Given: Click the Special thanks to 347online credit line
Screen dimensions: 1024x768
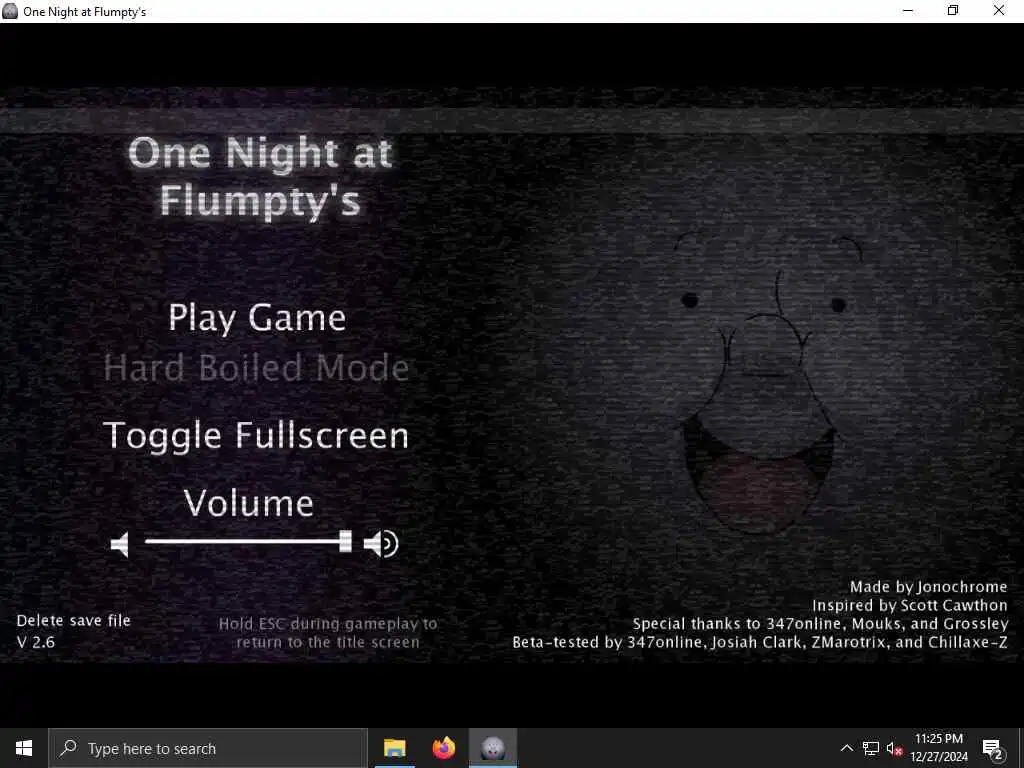Looking at the screenshot, I should tap(820, 624).
